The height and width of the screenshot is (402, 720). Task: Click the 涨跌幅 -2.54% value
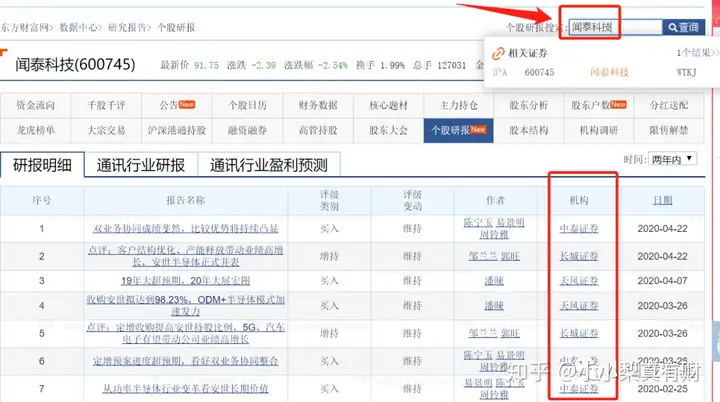pyautogui.click(x=333, y=65)
